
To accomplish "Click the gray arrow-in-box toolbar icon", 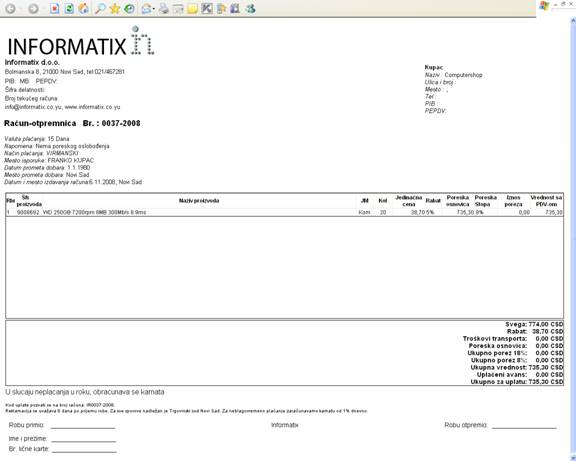I will click(207, 8).
